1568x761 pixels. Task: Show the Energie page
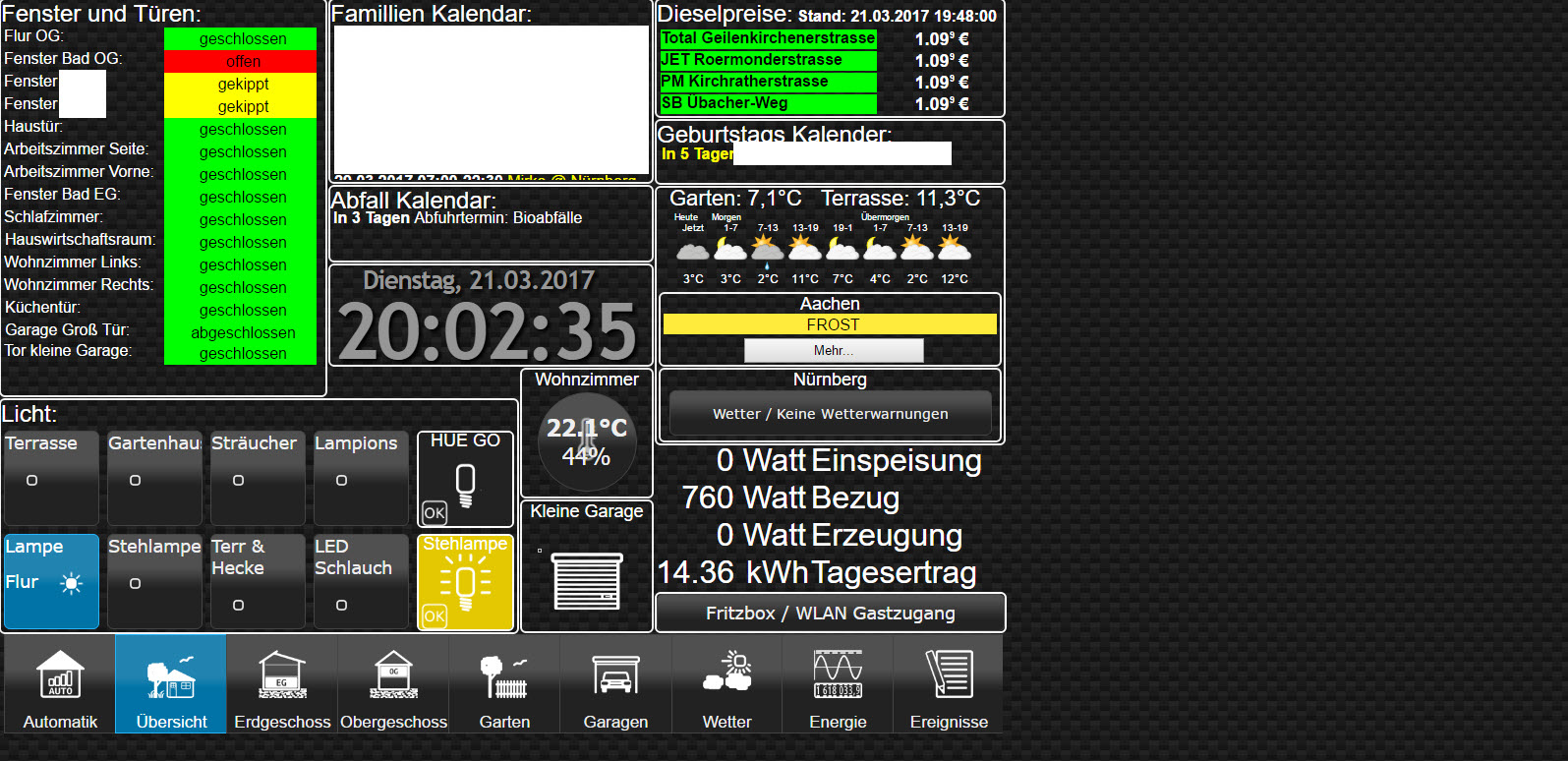point(838,684)
